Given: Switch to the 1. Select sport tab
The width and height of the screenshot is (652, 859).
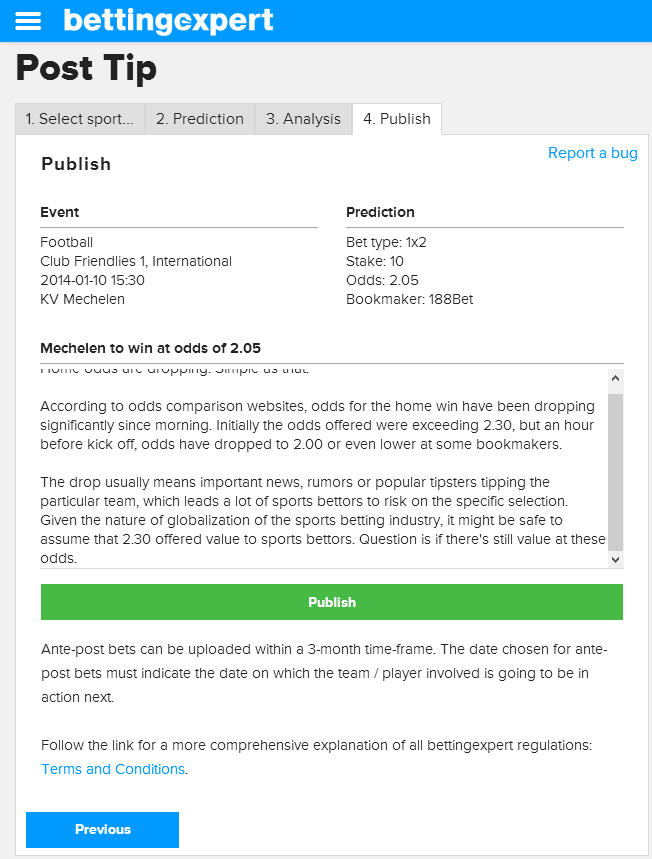Looking at the screenshot, I should point(80,119).
